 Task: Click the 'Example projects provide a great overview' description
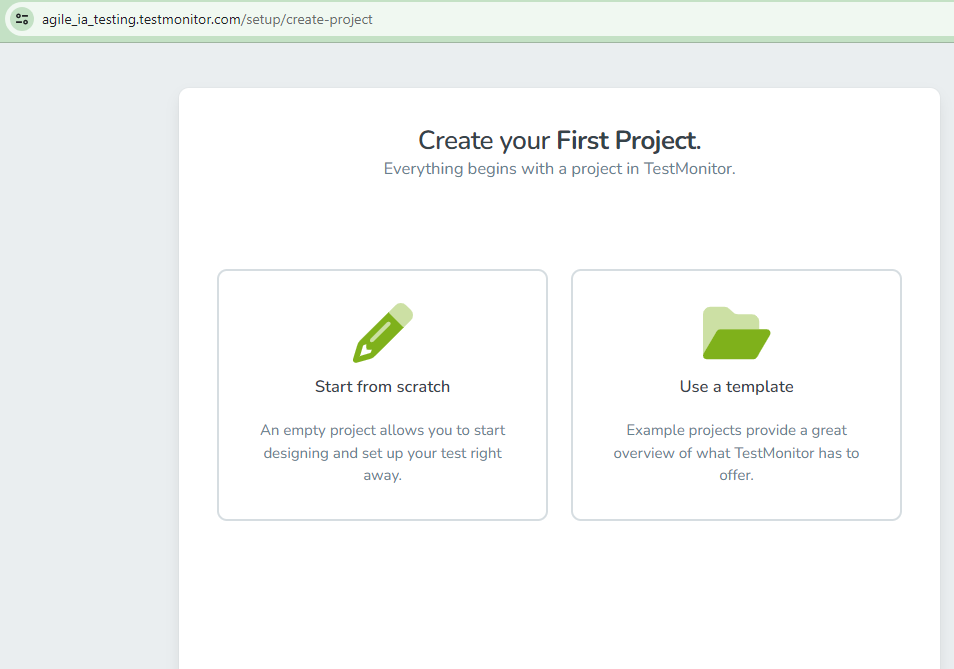click(x=736, y=452)
